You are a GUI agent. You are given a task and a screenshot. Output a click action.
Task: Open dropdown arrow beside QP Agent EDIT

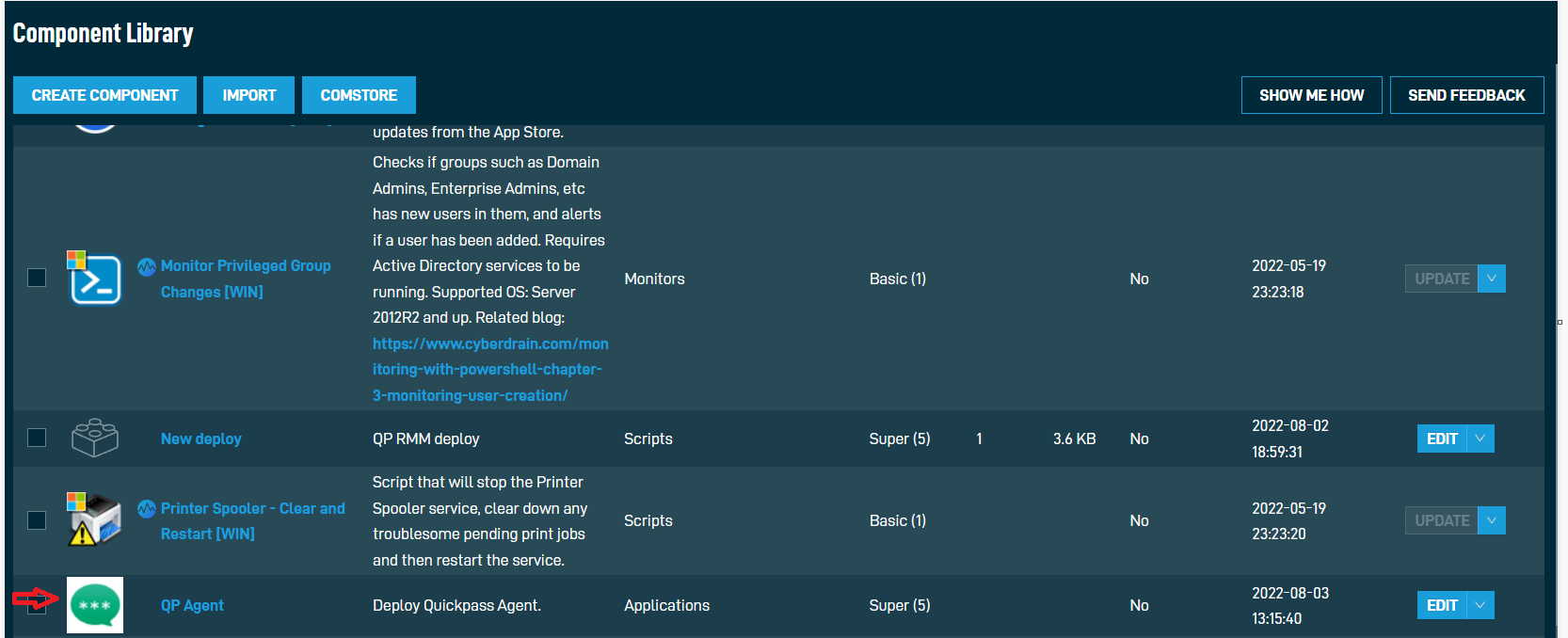pyautogui.click(x=1480, y=605)
